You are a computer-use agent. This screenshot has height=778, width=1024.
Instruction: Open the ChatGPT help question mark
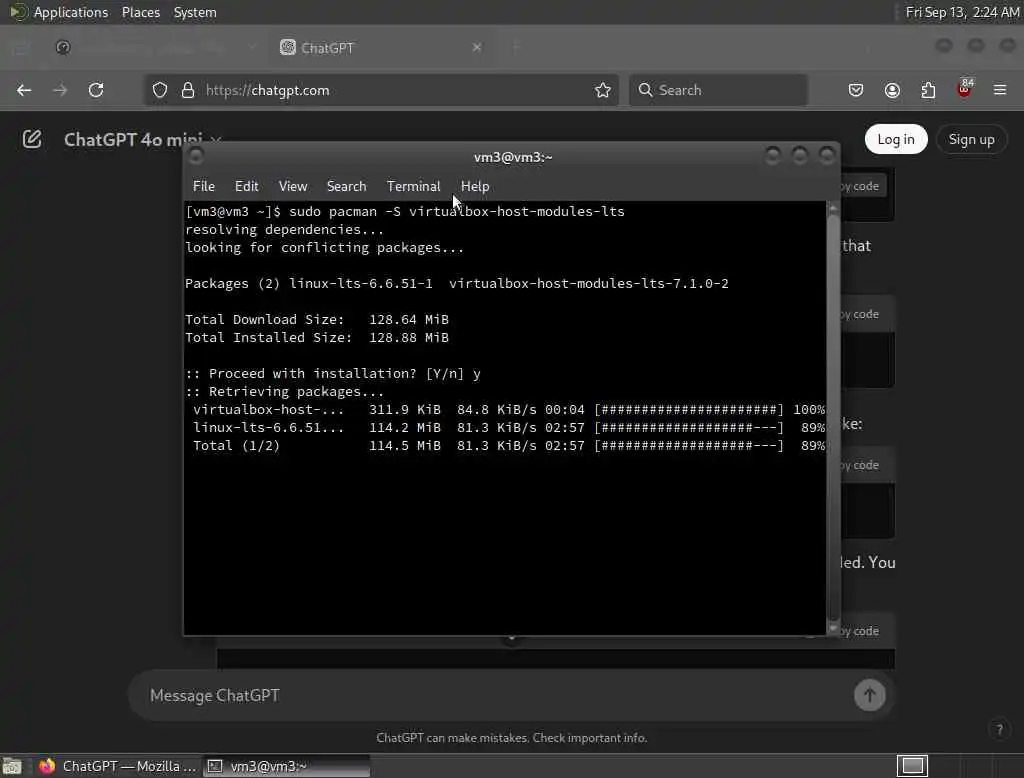pyautogui.click(x=999, y=730)
